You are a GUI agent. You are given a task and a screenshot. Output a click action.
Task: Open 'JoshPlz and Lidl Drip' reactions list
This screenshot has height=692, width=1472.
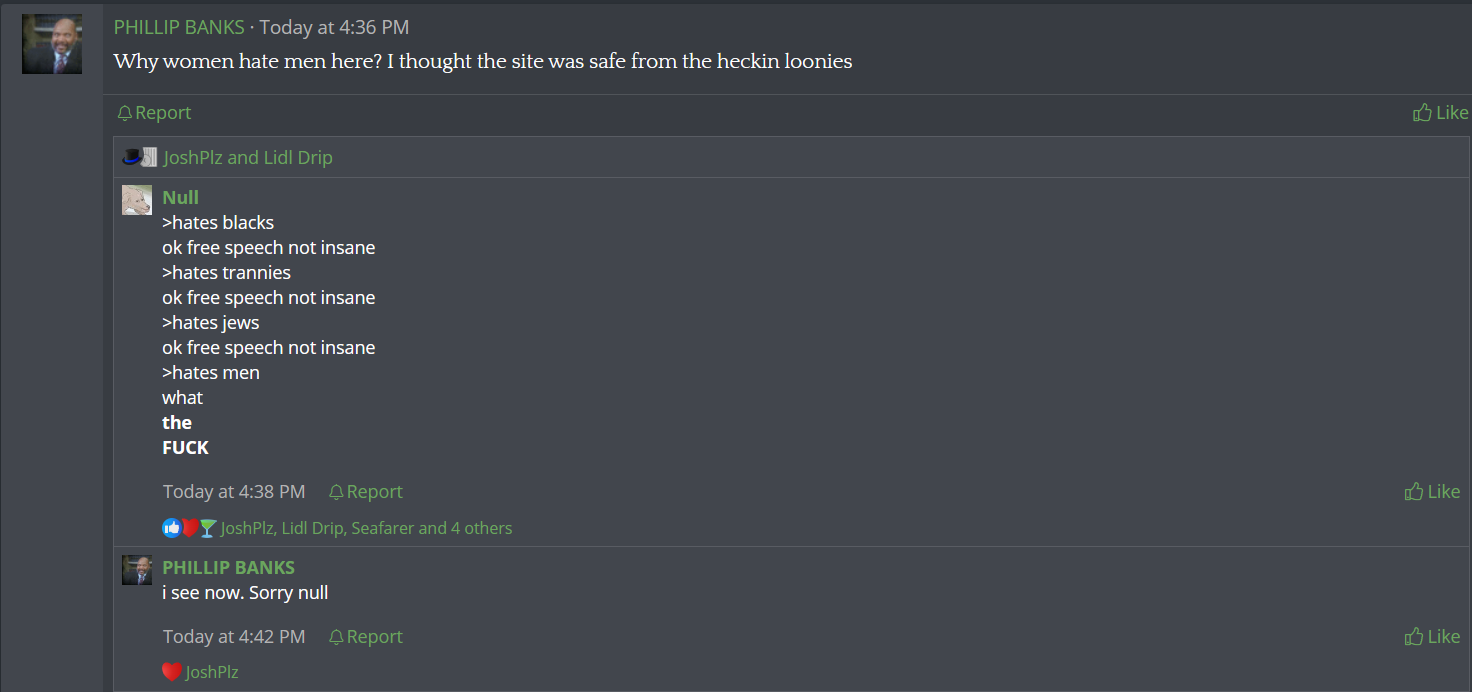click(248, 157)
